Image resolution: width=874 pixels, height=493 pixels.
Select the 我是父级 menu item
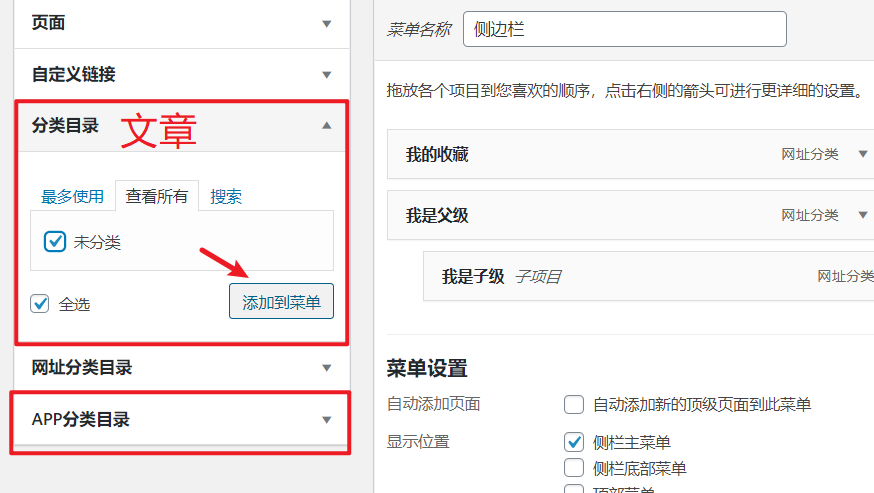(630, 215)
